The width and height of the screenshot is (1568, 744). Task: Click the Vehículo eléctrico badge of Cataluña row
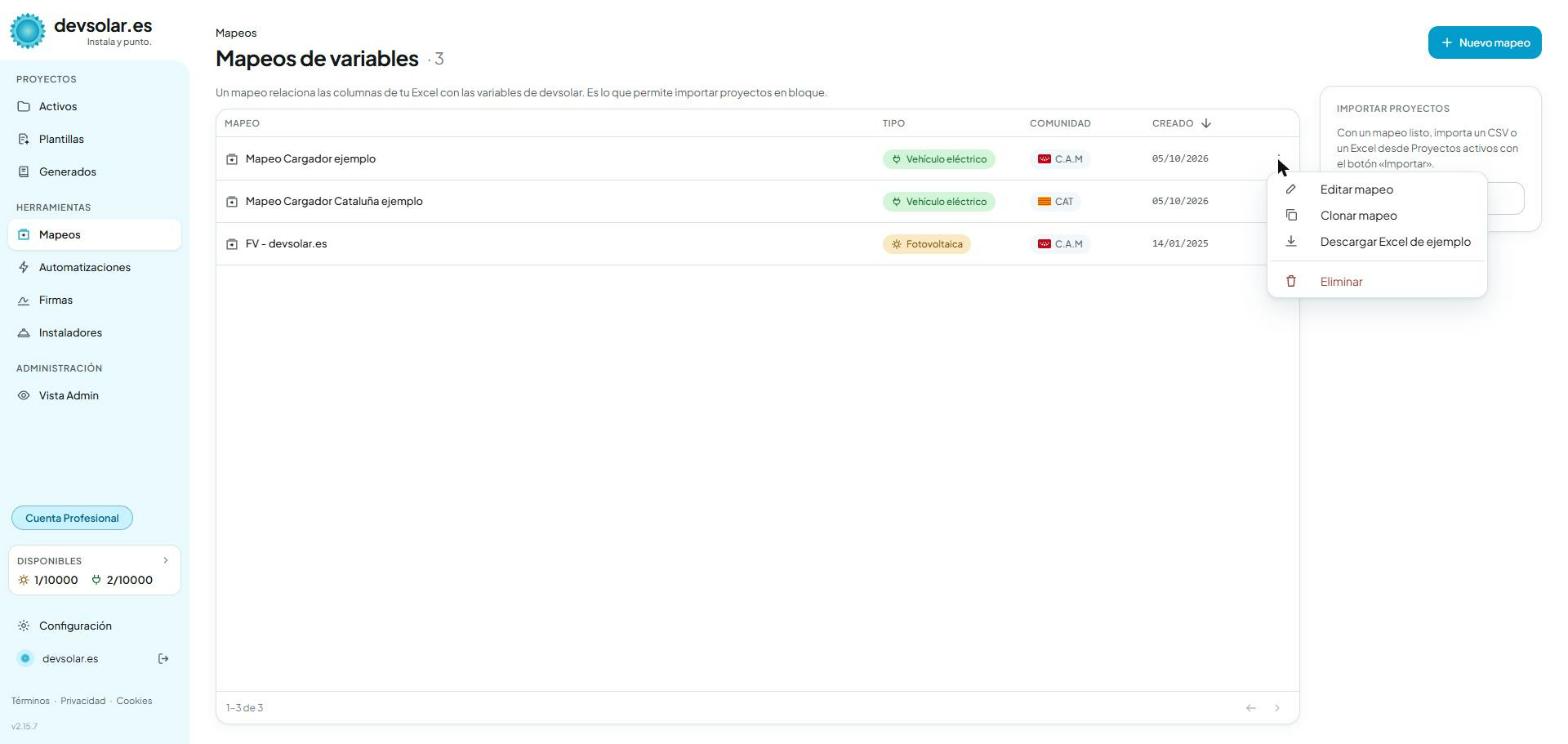coord(939,202)
